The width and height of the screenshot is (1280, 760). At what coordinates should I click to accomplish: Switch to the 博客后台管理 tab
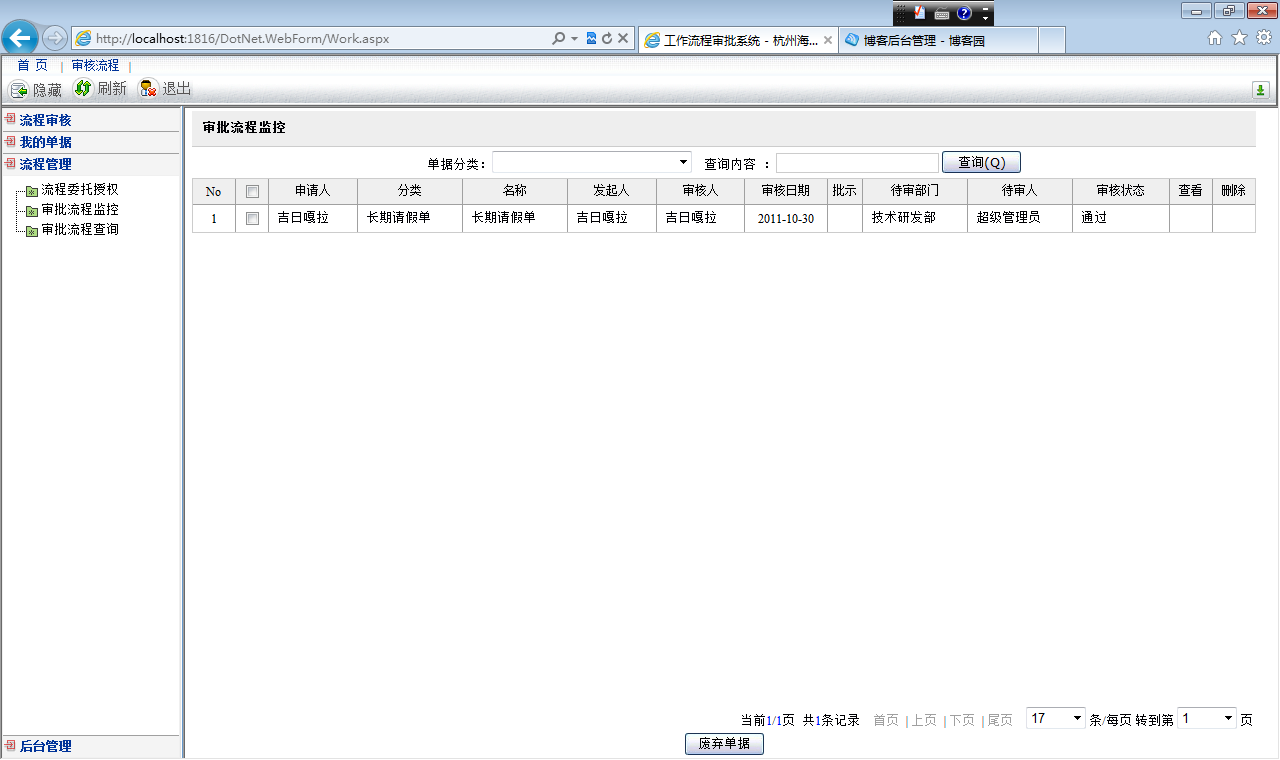tap(938, 40)
